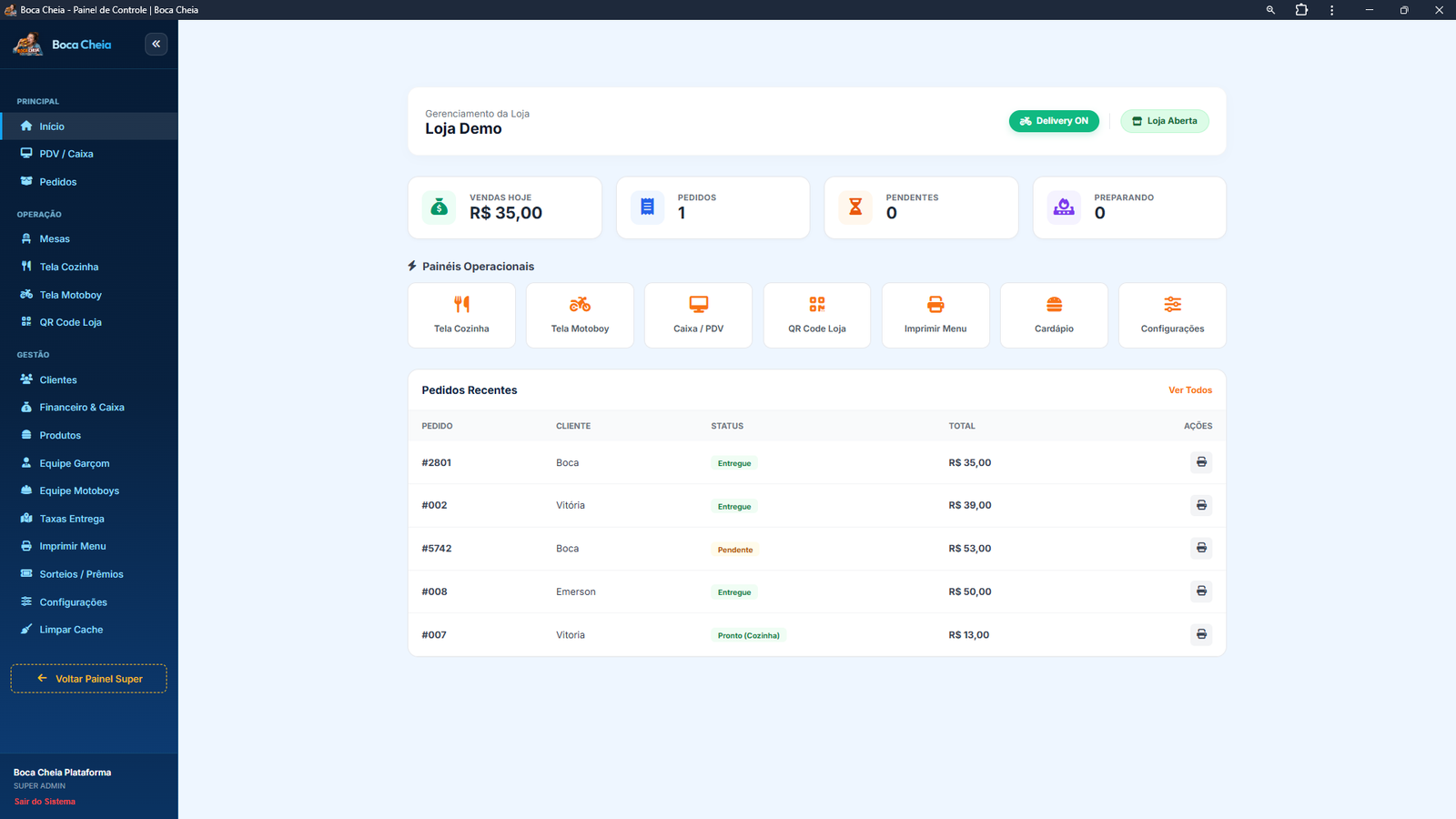1456x819 pixels.
Task: Click the total R$ 53,00
Action: (x=970, y=549)
